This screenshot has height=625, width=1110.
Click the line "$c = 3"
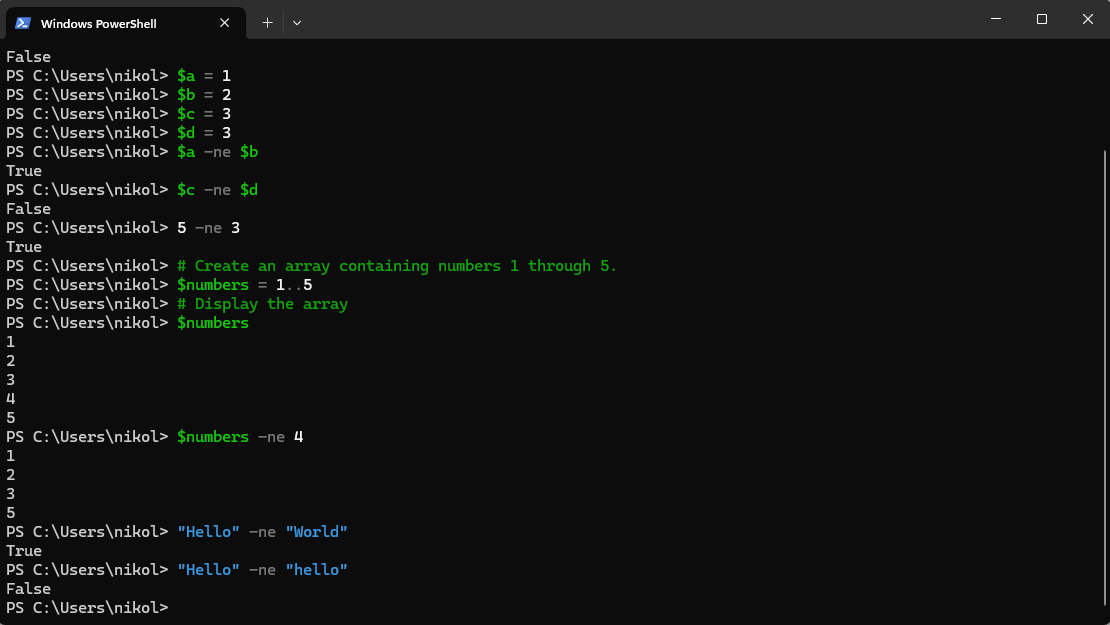click(204, 114)
